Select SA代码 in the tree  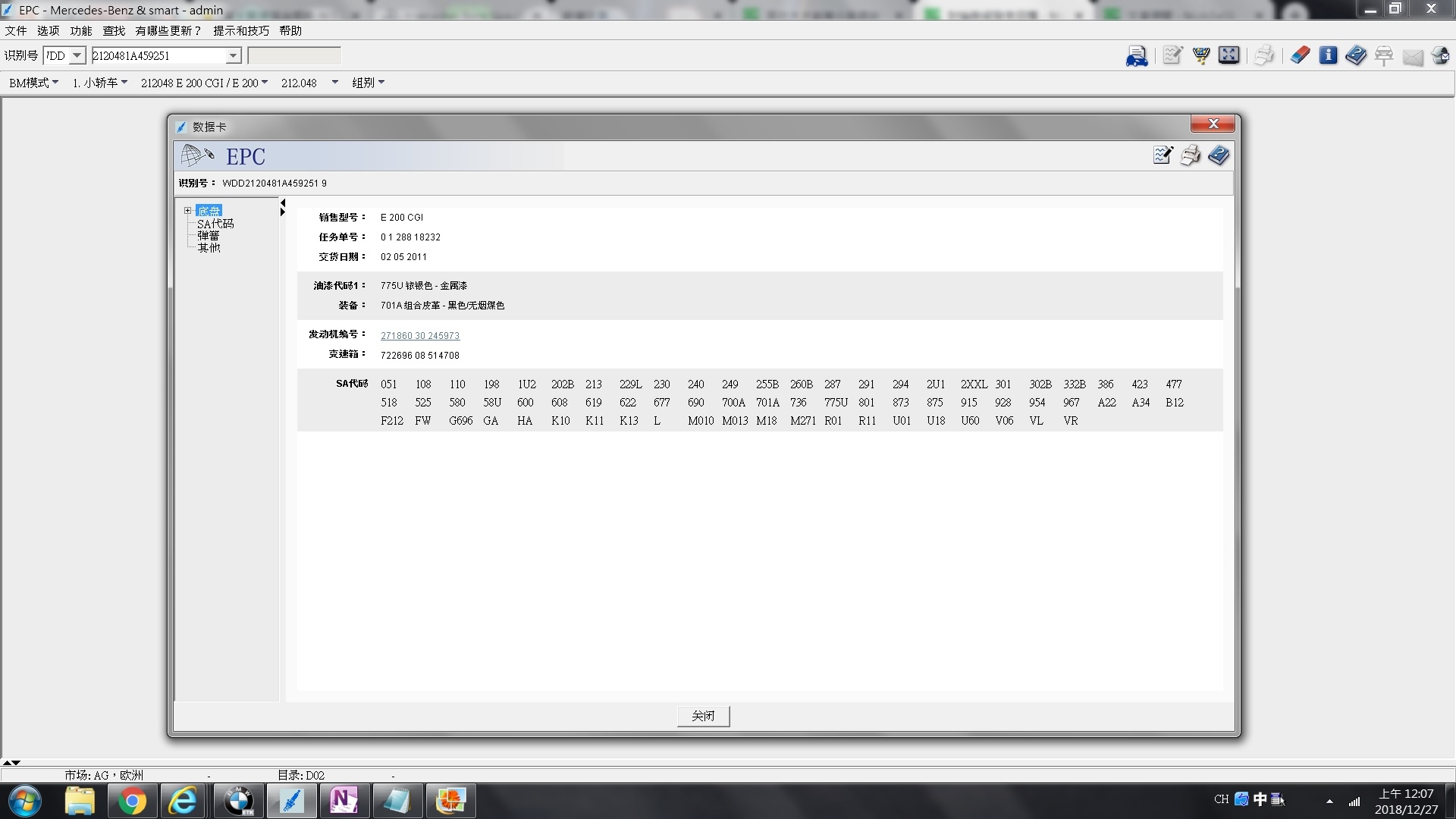tap(215, 224)
